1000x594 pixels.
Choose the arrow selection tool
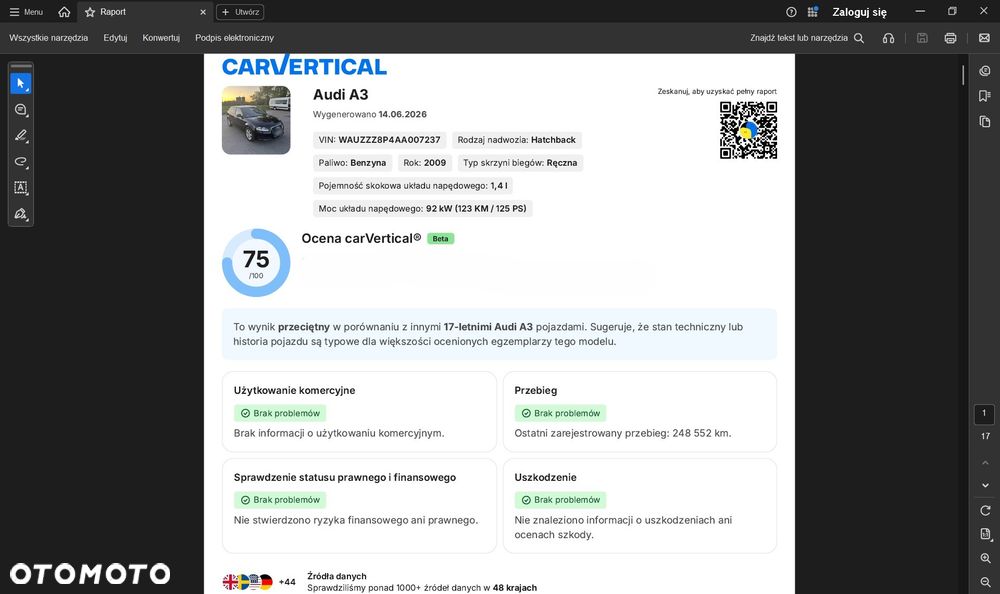[20, 83]
